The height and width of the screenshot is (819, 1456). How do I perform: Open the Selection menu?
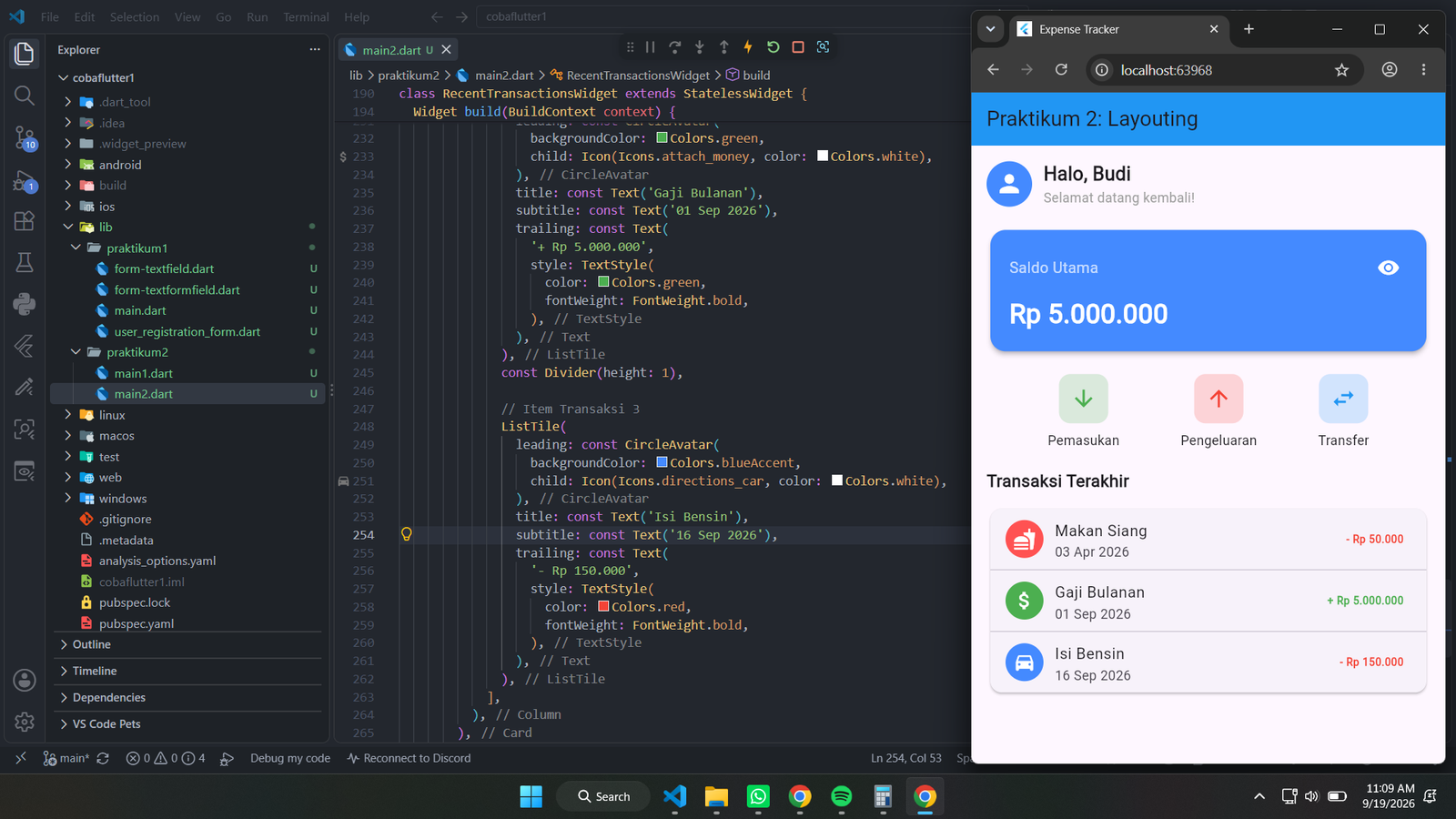click(135, 16)
